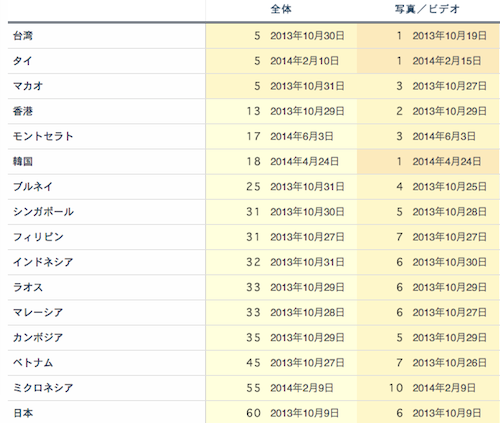Click ミクロネシア in the table
Screen dimensions: 500x423
tap(43, 388)
